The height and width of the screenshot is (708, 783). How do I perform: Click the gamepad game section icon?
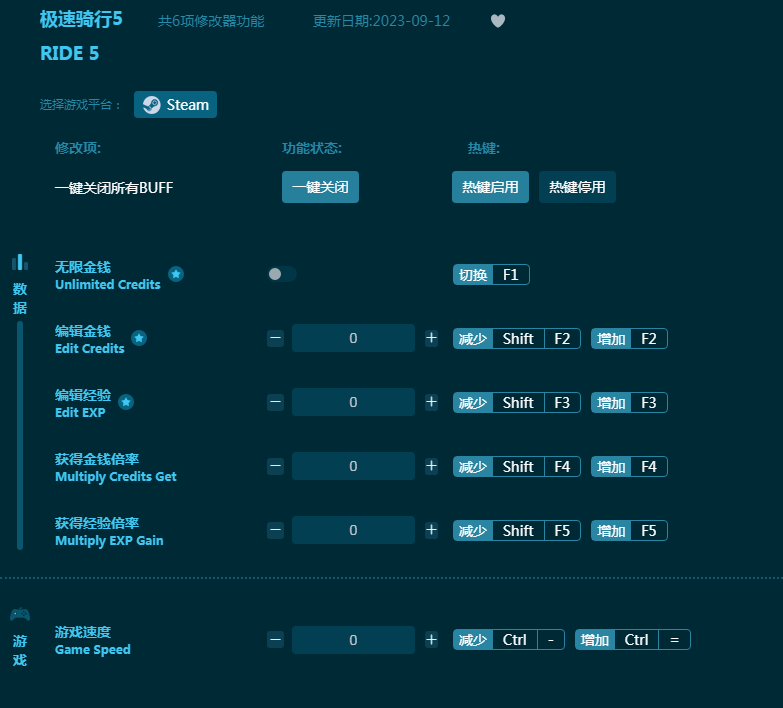[20, 615]
